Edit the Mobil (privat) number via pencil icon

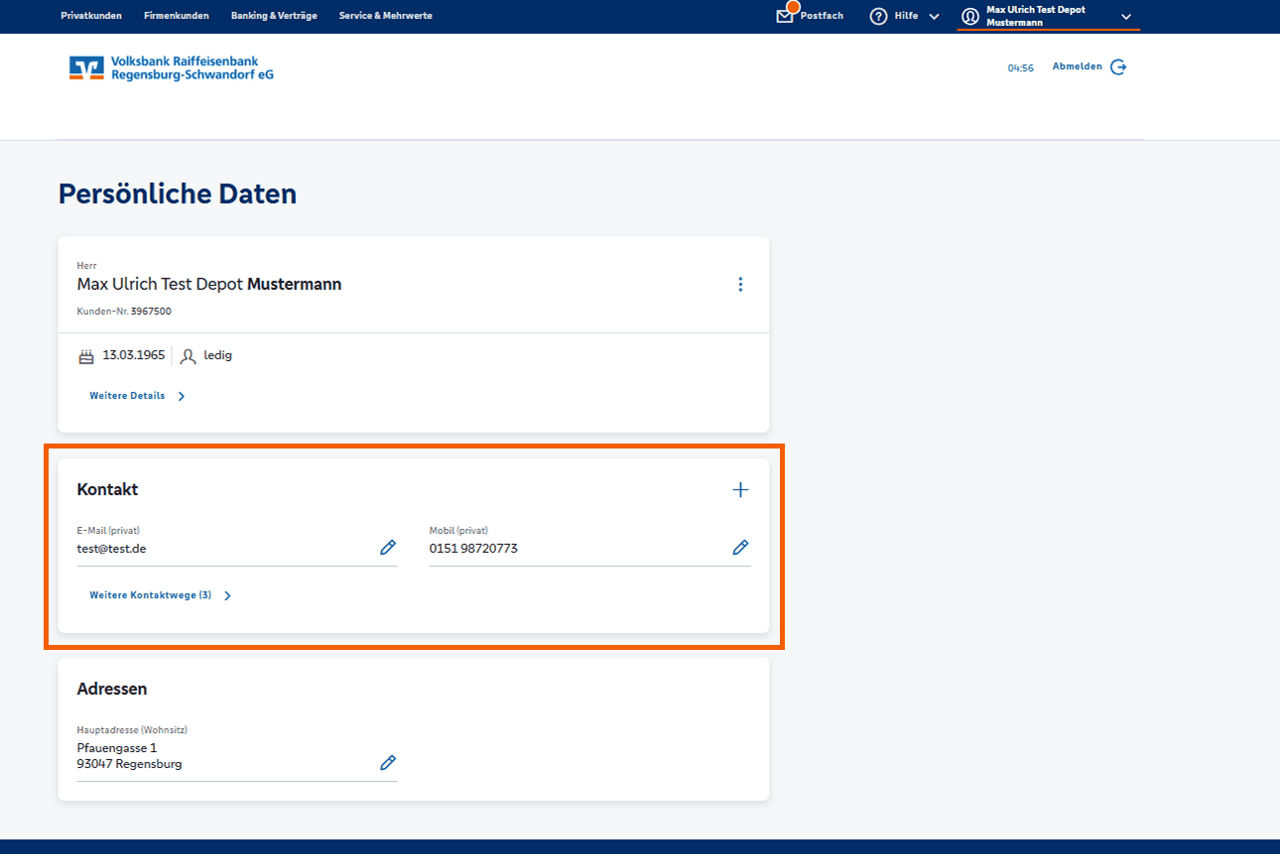tap(740, 547)
